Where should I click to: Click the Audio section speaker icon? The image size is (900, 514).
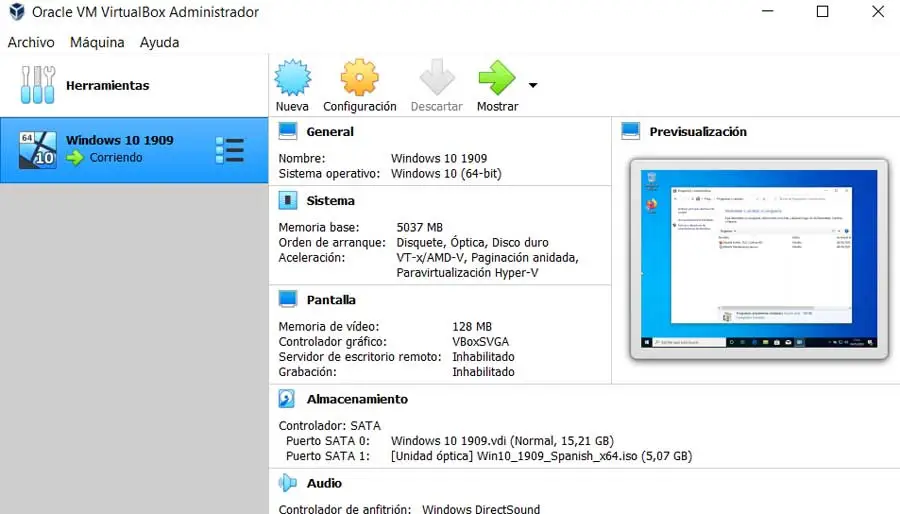288,483
